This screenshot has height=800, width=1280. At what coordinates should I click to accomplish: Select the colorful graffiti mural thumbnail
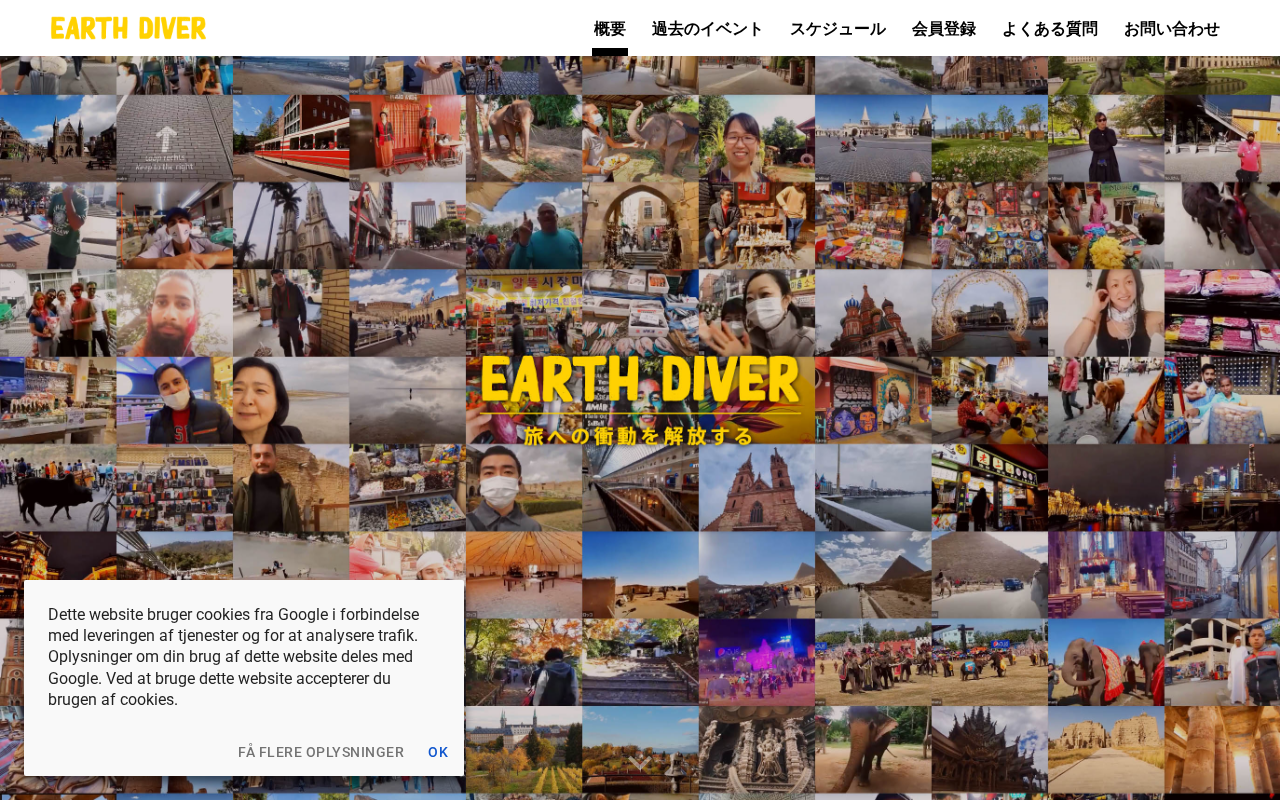coord(873,400)
